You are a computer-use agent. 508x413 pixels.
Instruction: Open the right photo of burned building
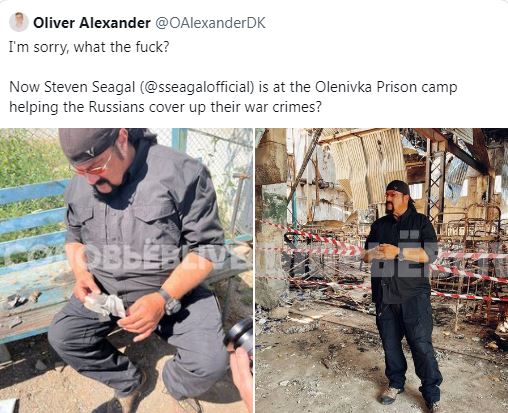pyautogui.click(x=382, y=270)
